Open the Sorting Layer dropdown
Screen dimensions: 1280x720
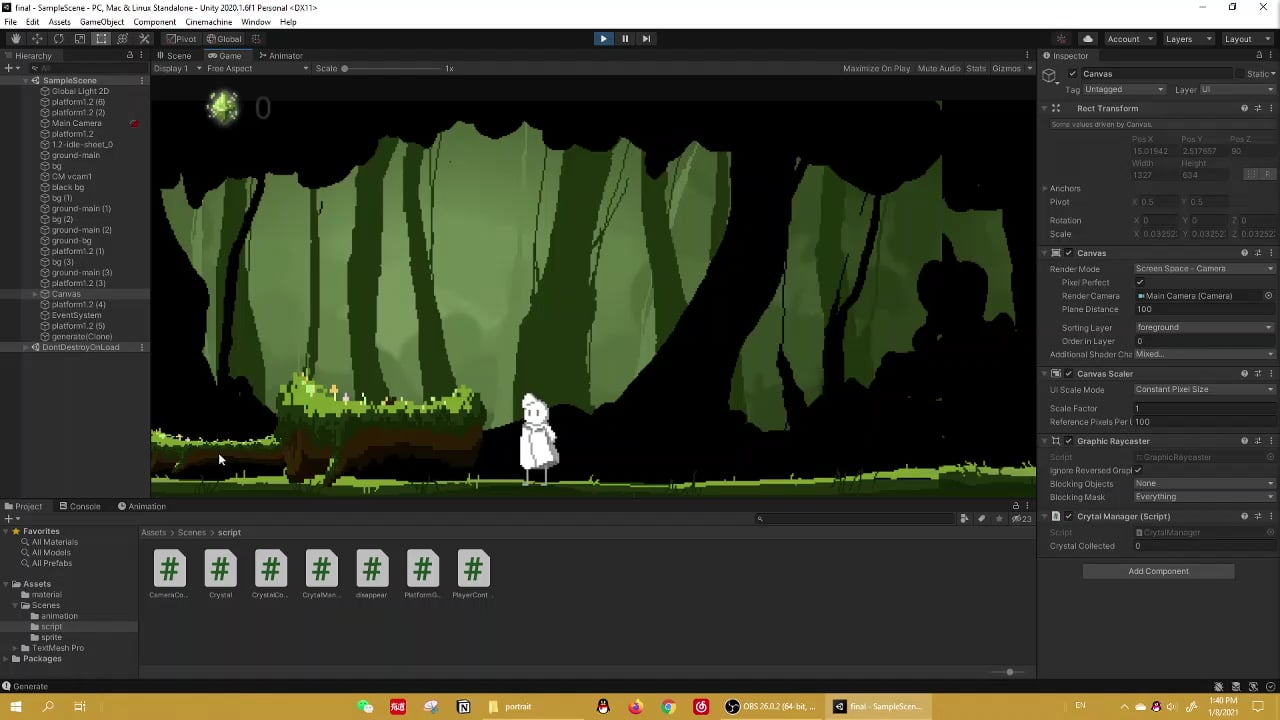[x=1204, y=328]
